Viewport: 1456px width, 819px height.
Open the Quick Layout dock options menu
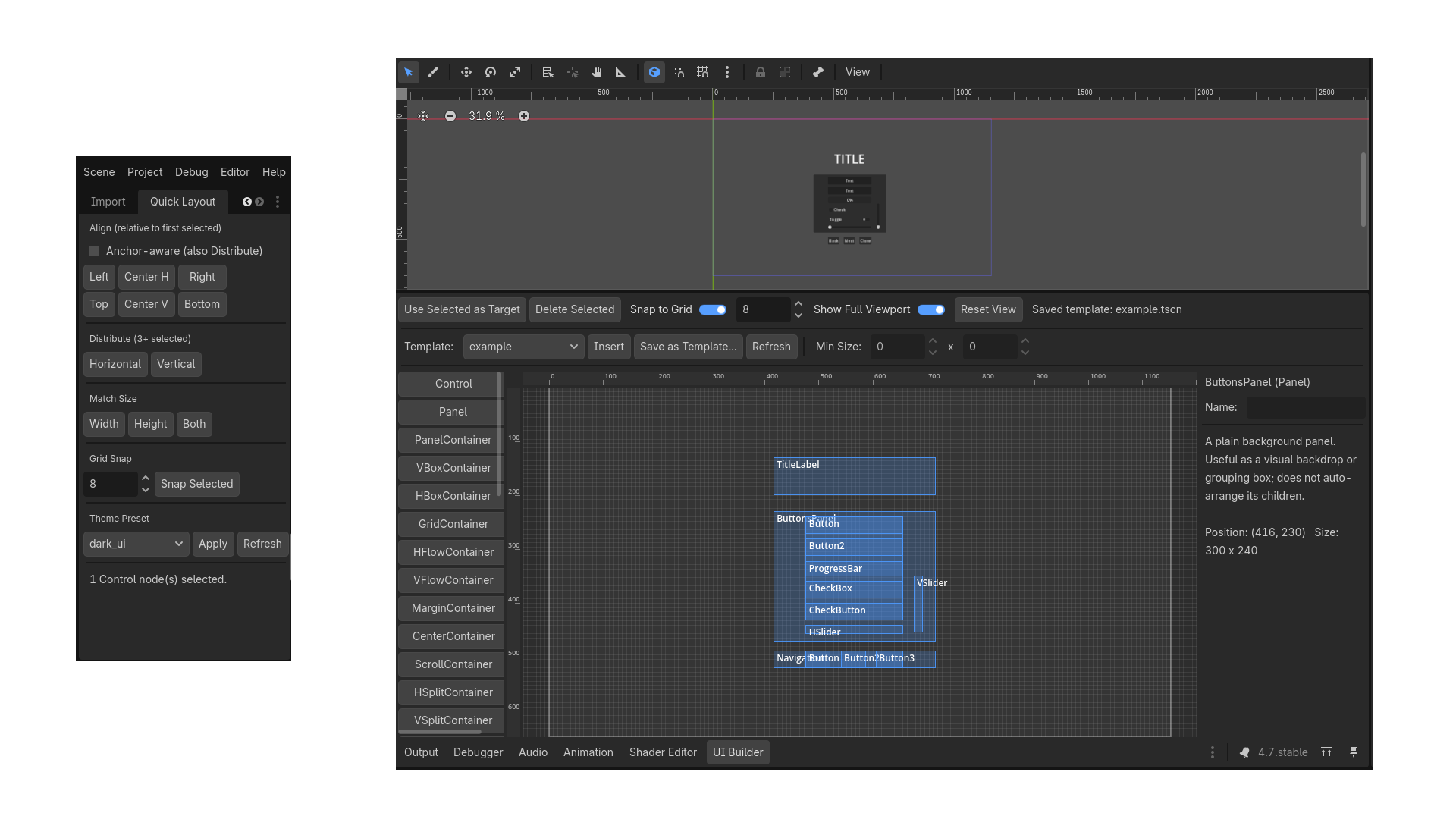click(278, 202)
